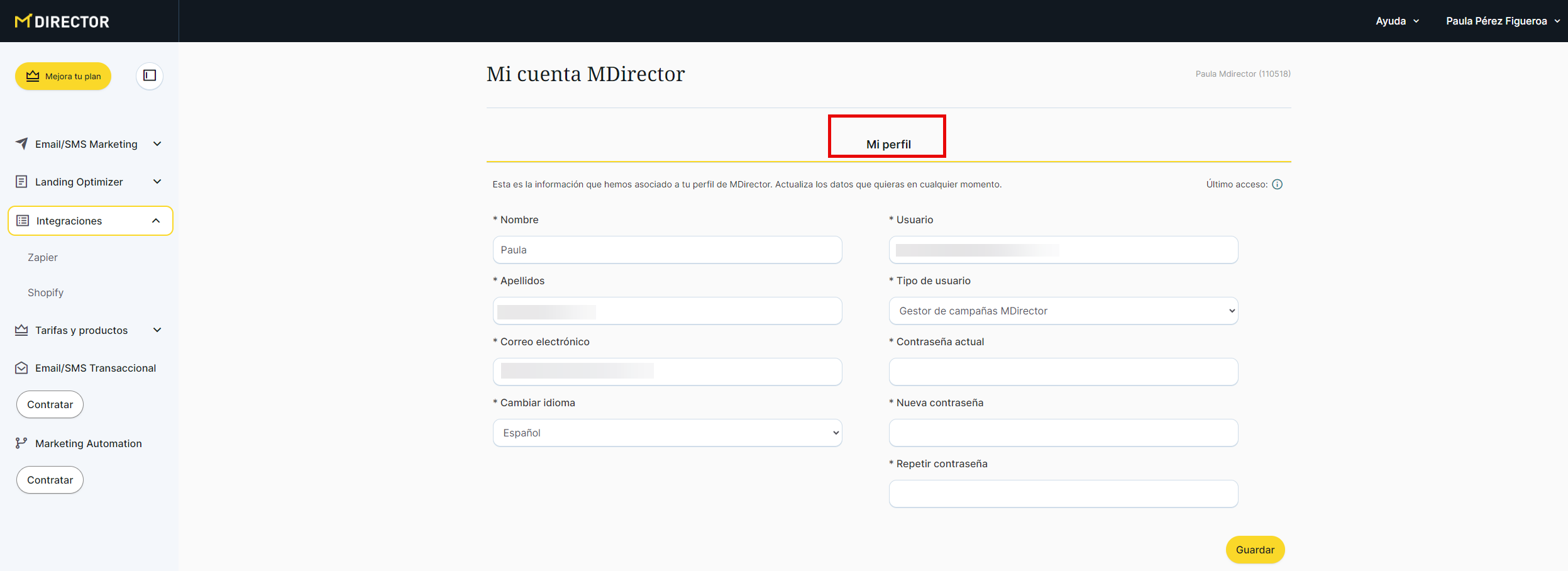
Task: Click the info icon next to Último acceso
Action: tap(1277, 184)
